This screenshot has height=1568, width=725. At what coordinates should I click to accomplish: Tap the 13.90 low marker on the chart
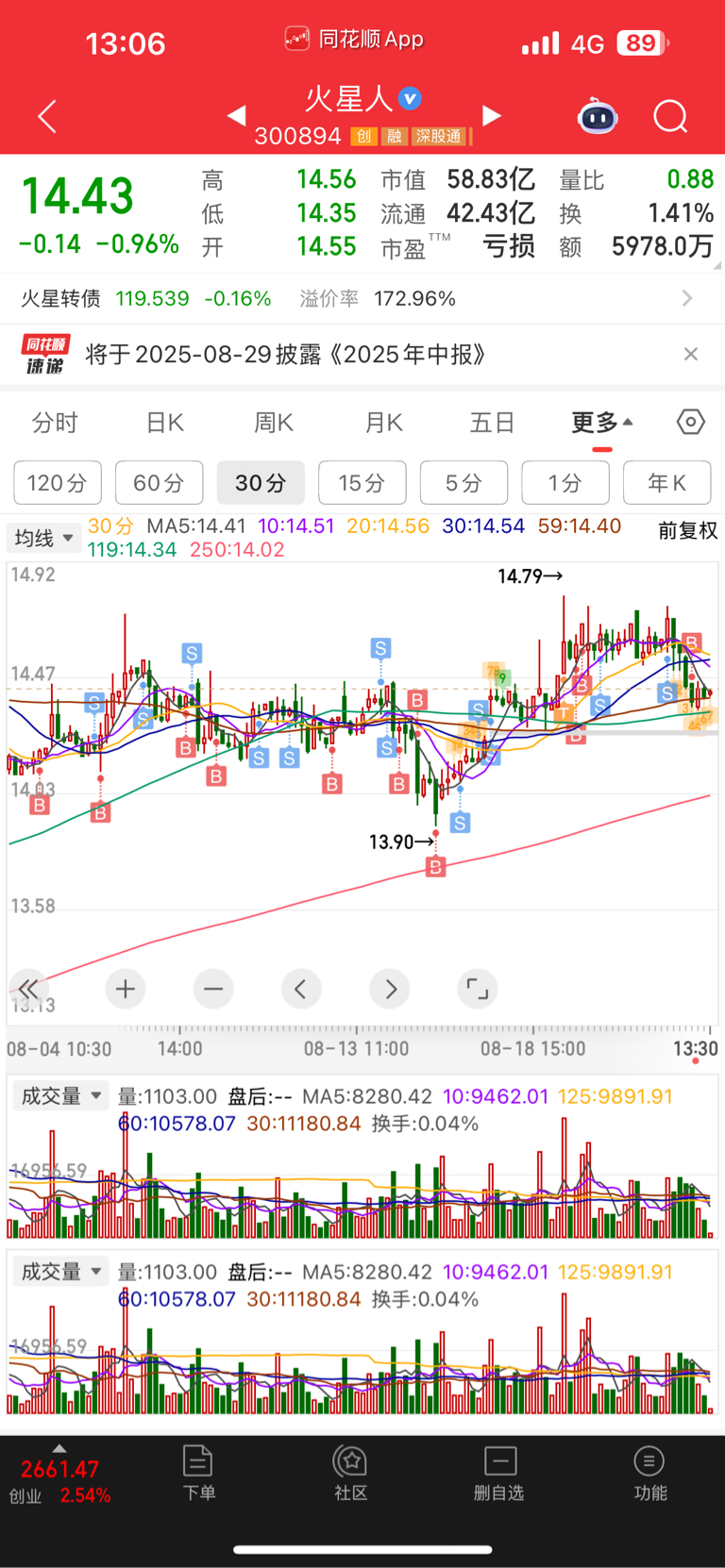tap(402, 842)
